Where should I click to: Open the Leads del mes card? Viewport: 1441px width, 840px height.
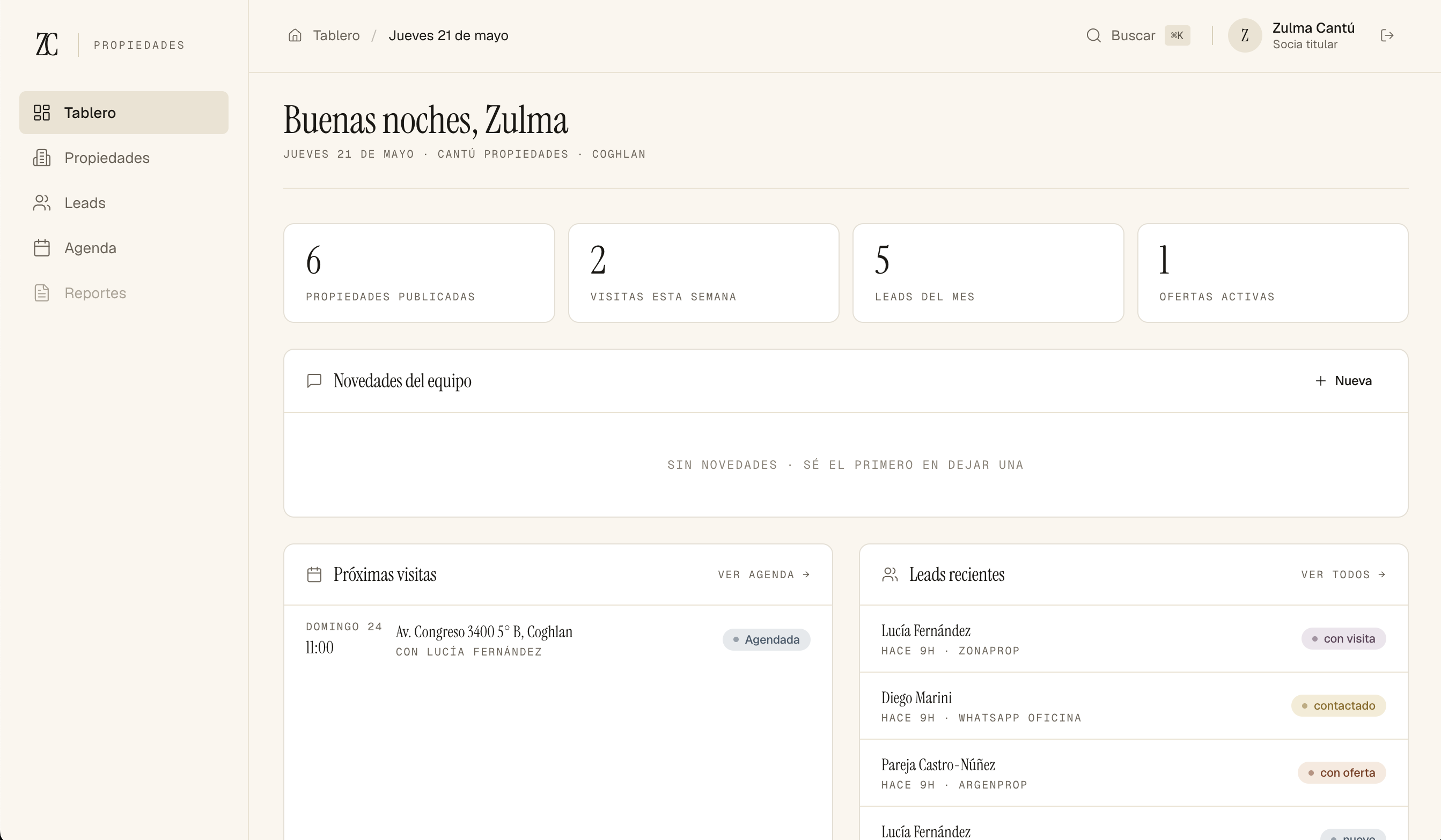(x=988, y=272)
